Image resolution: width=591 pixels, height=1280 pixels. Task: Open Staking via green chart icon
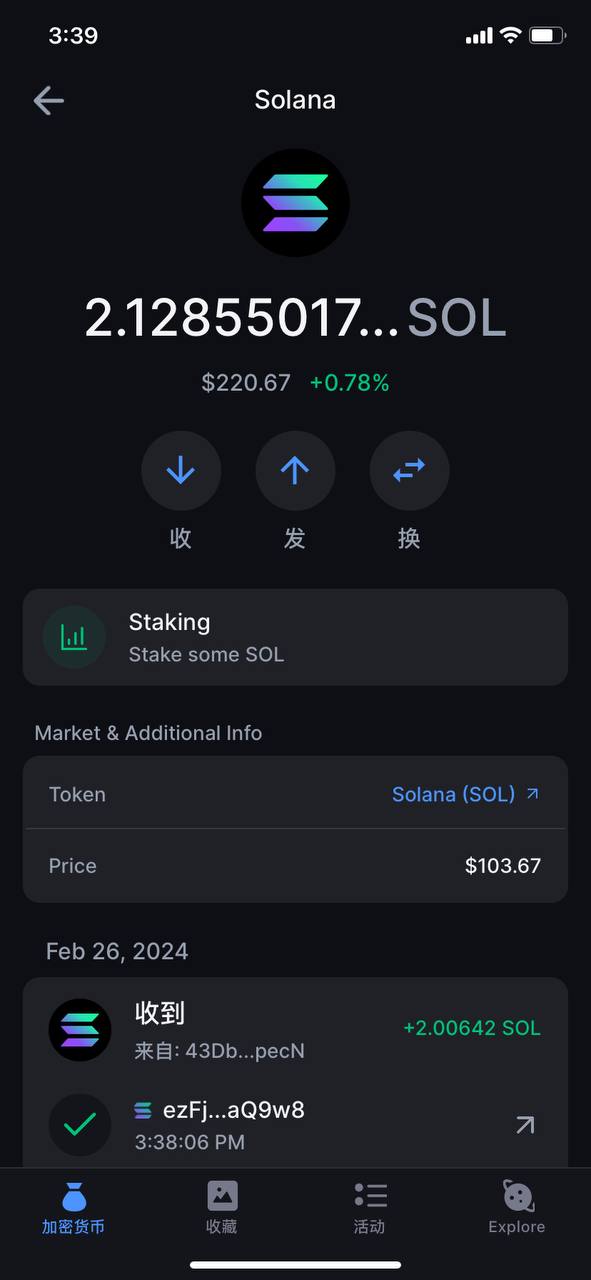coord(74,637)
